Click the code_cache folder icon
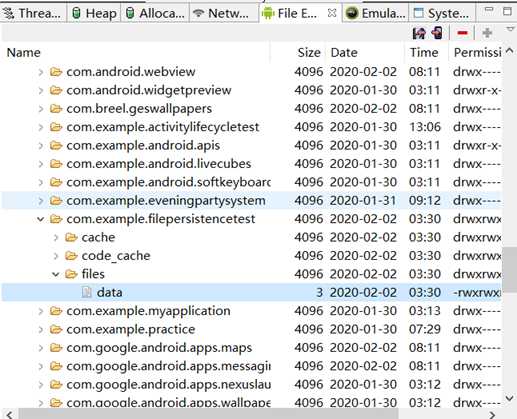This screenshot has width=517, height=419. pos(71,256)
